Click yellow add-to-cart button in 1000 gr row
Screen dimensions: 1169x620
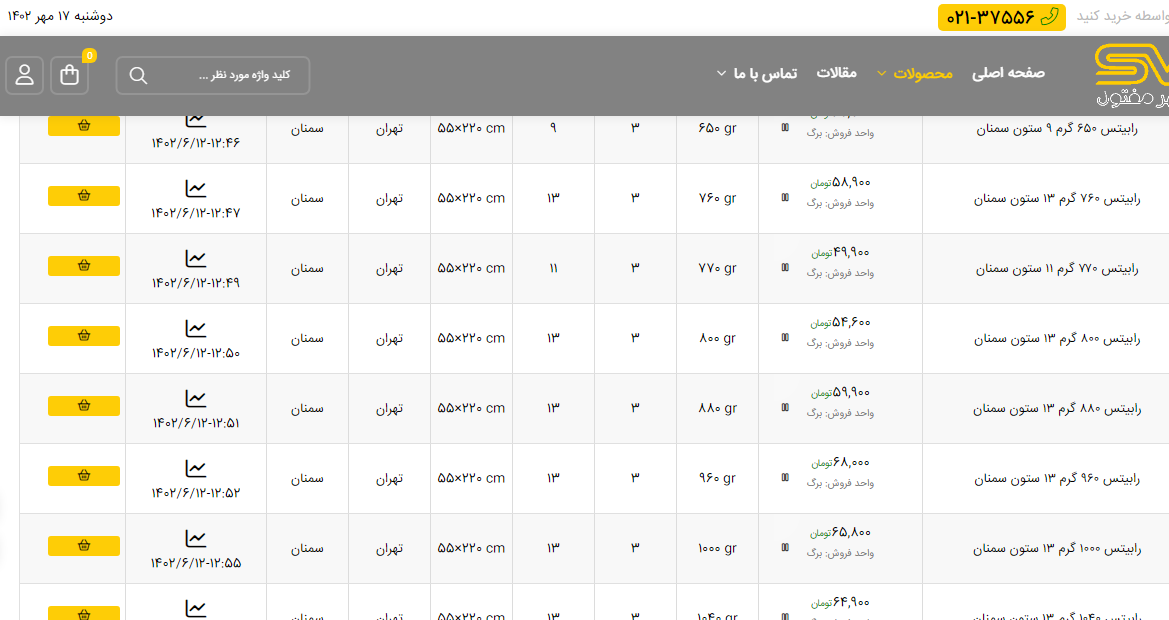click(84, 546)
